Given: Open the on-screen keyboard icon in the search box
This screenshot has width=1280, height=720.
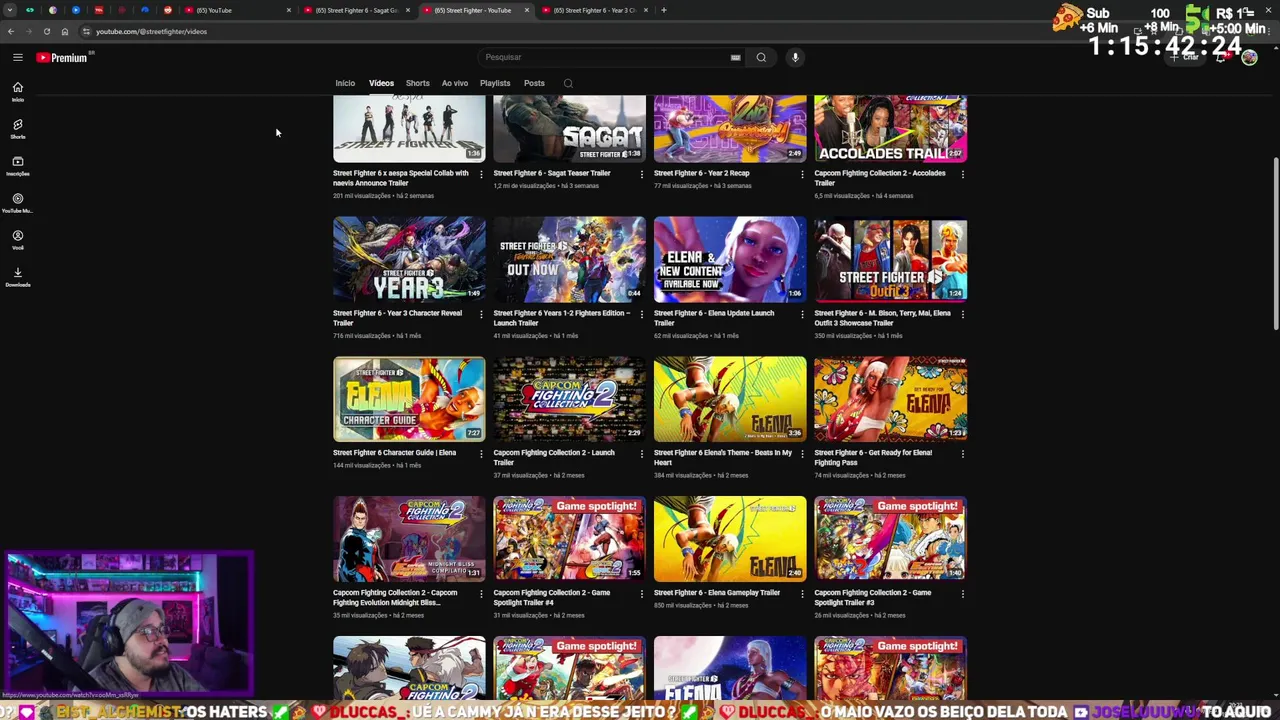Looking at the screenshot, I should [735, 57].
